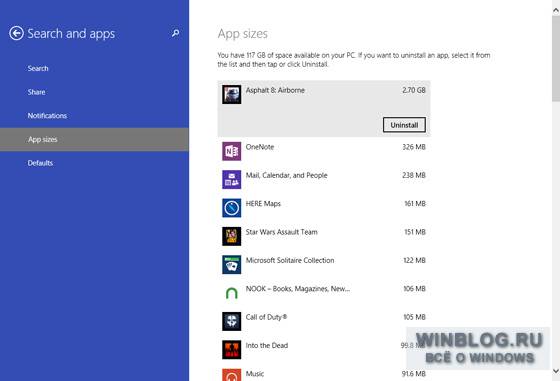Go back using the back arrow icon
This screenshot has width=560, height=381.
(x=16, y=34)
